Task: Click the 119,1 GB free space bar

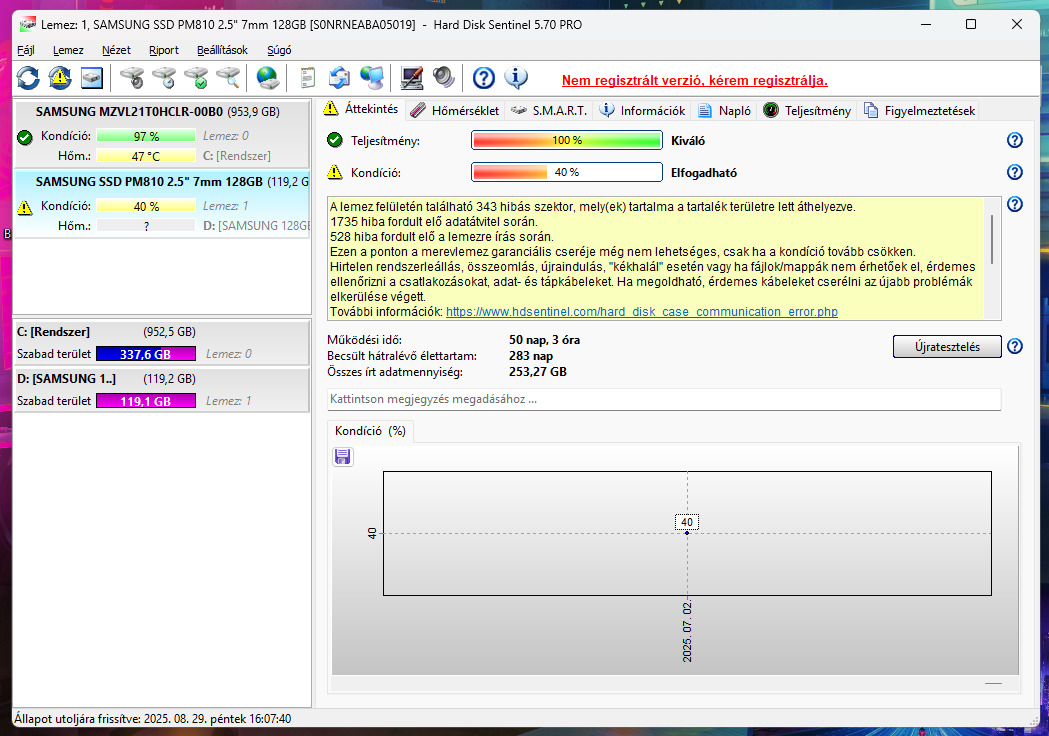Action: click(x=146, y=401)
